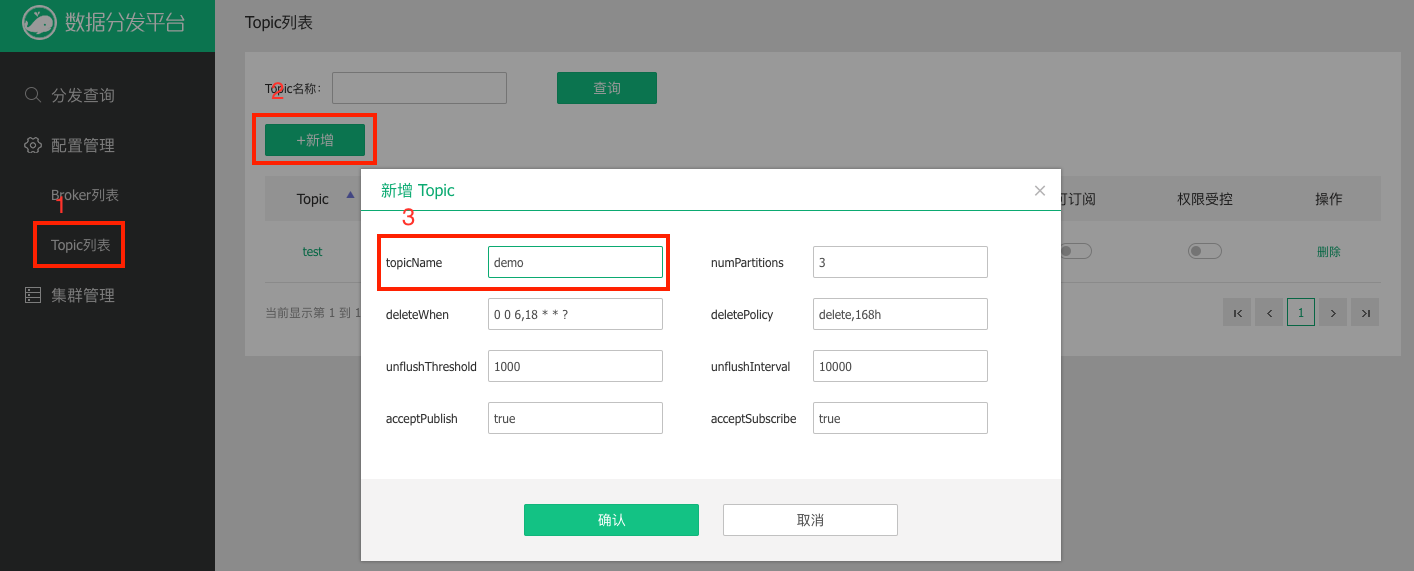Image resolution: width=1414 pixels, height=571 pixels.
Task: Sort by Topic column arrow
Action: pyautogui.click(x=349, y=196)
